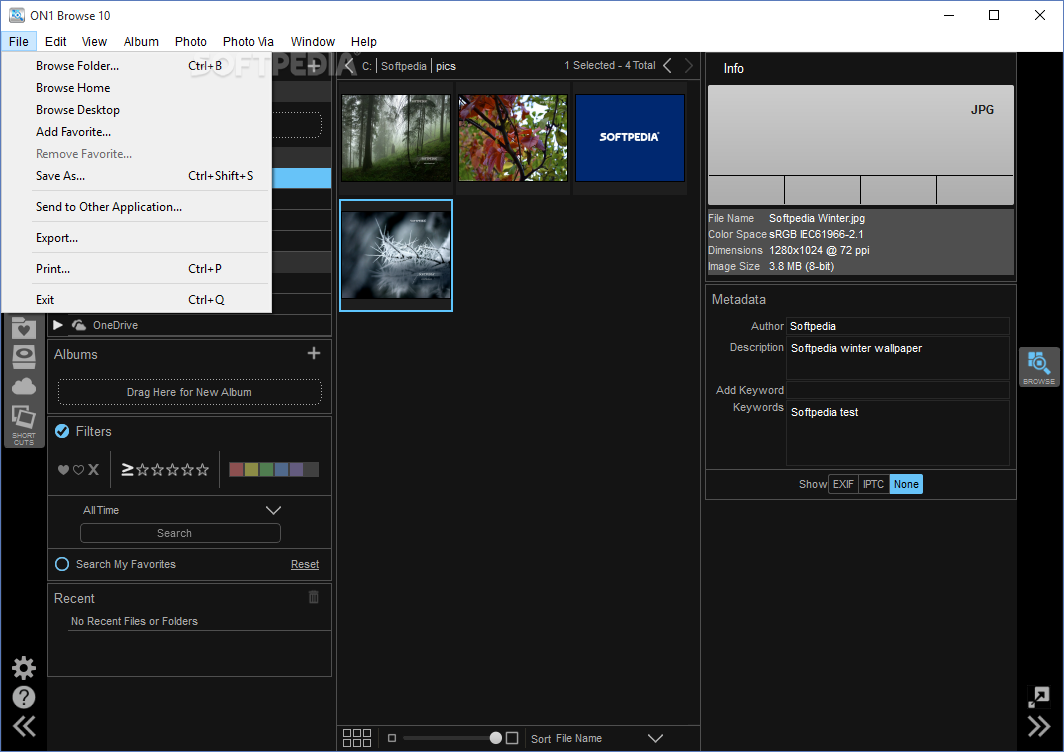Click the cloud storage shortcut icon
The image size is (1064, 752).
click(x=24, y=387)
